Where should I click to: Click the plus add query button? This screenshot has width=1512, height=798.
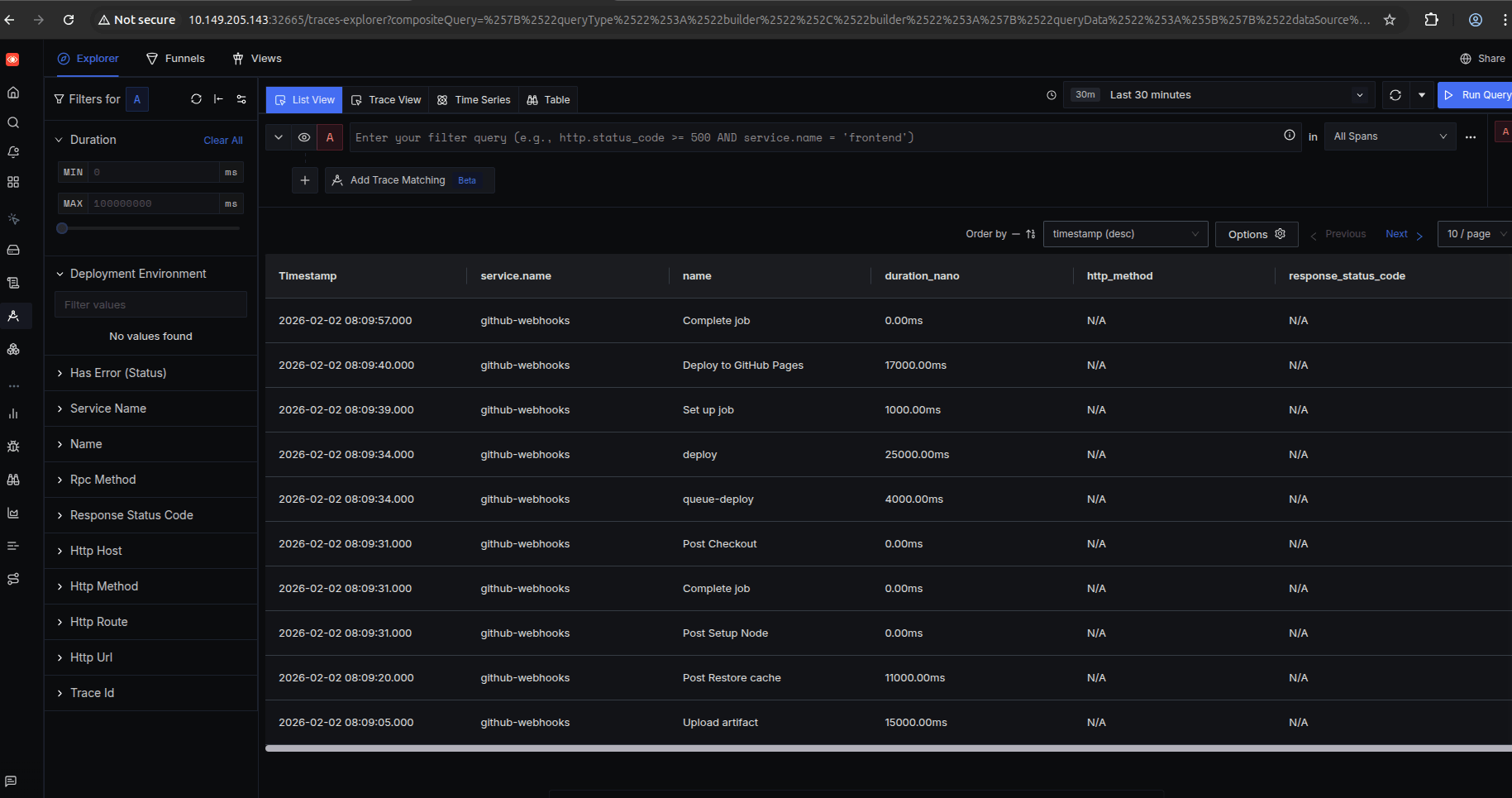coord(305,180)
